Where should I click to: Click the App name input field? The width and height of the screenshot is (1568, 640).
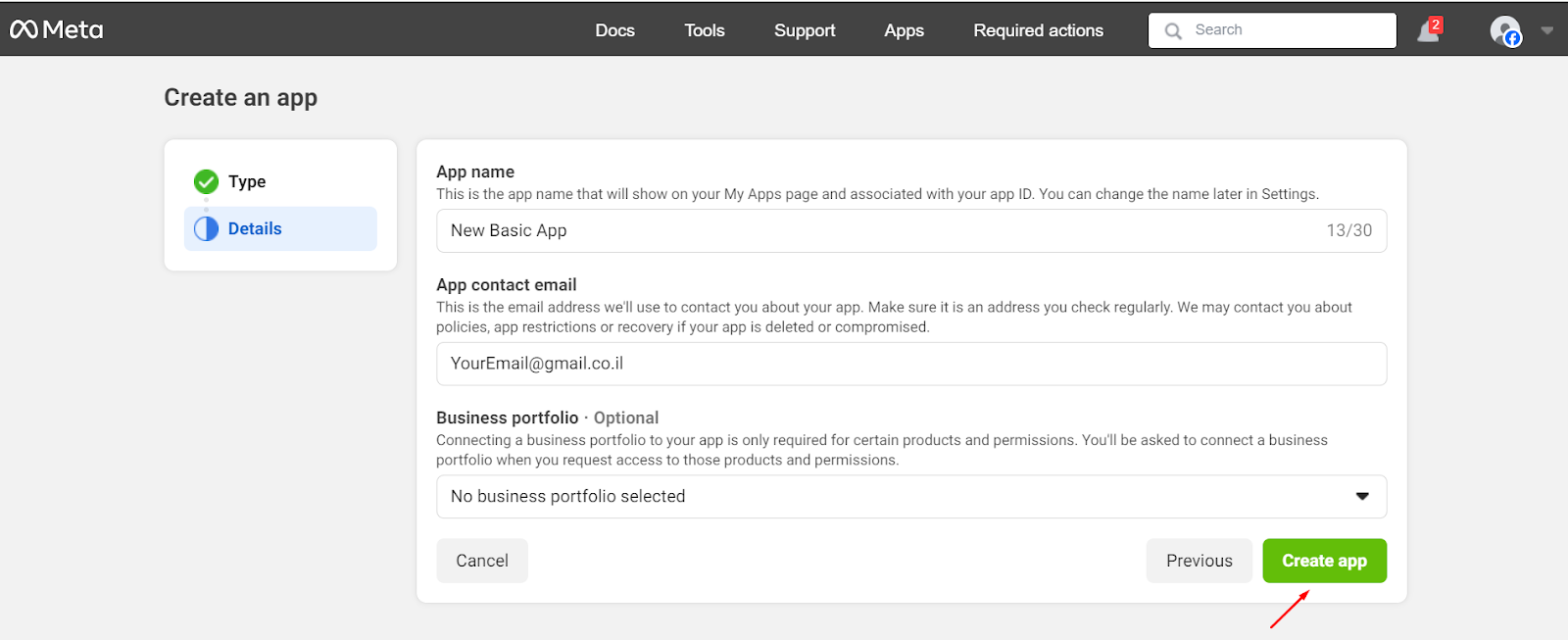[x=882, y=230]
